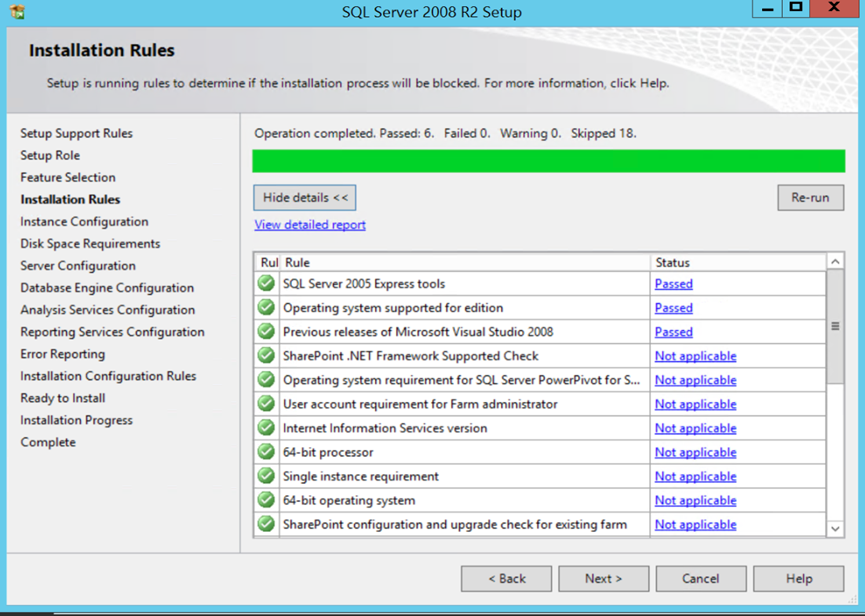The width and height of the screenshot is (865, 616).
Task: Click green check icon beside SQL Server 2005 Express tools
Action: coord(266,283)
